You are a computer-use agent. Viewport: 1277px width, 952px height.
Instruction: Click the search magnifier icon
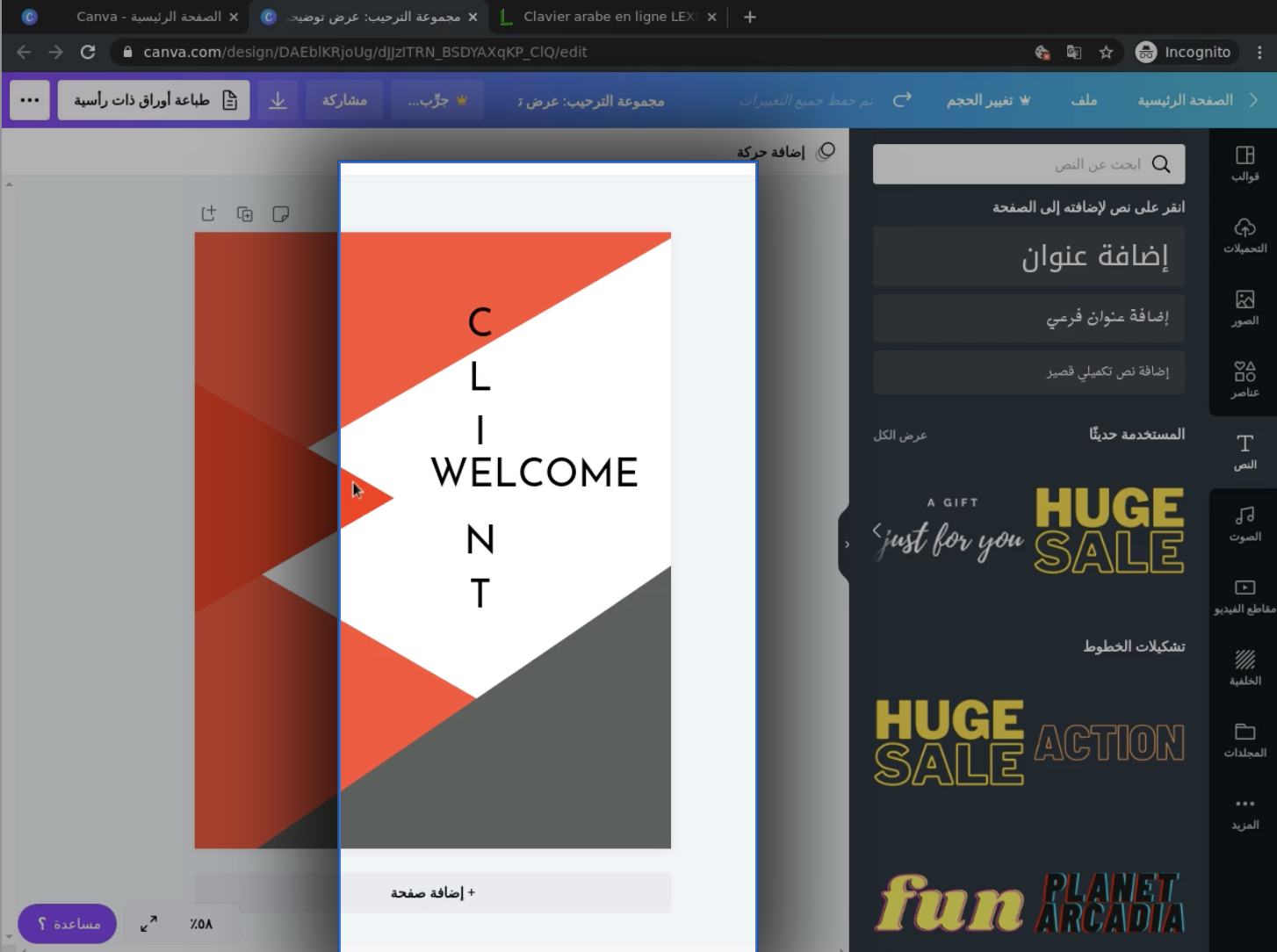pos(1161,164)
